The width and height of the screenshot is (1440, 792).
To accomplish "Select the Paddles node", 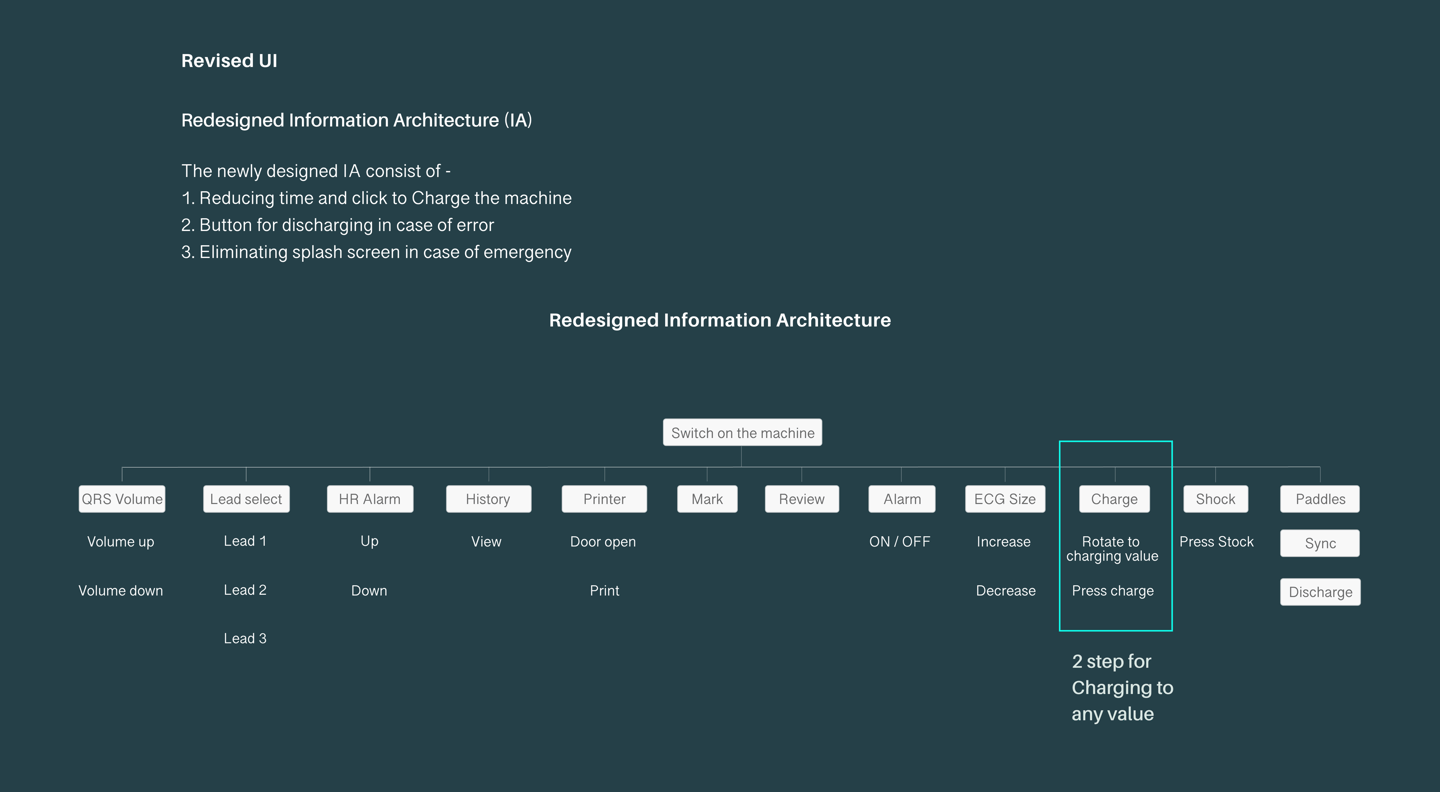I will click(1320, 499).
